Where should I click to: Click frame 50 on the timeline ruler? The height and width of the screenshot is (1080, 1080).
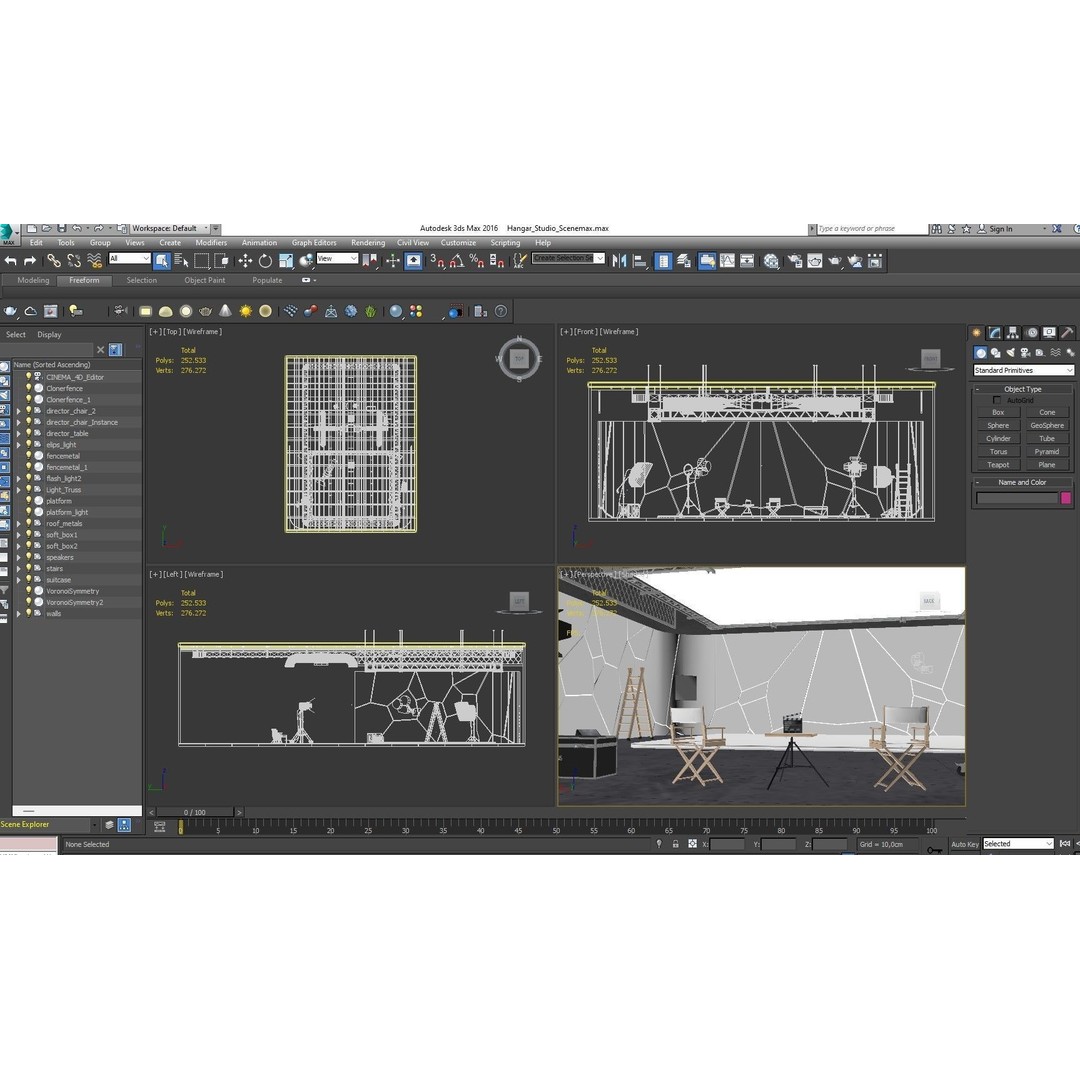coord(556,829)
